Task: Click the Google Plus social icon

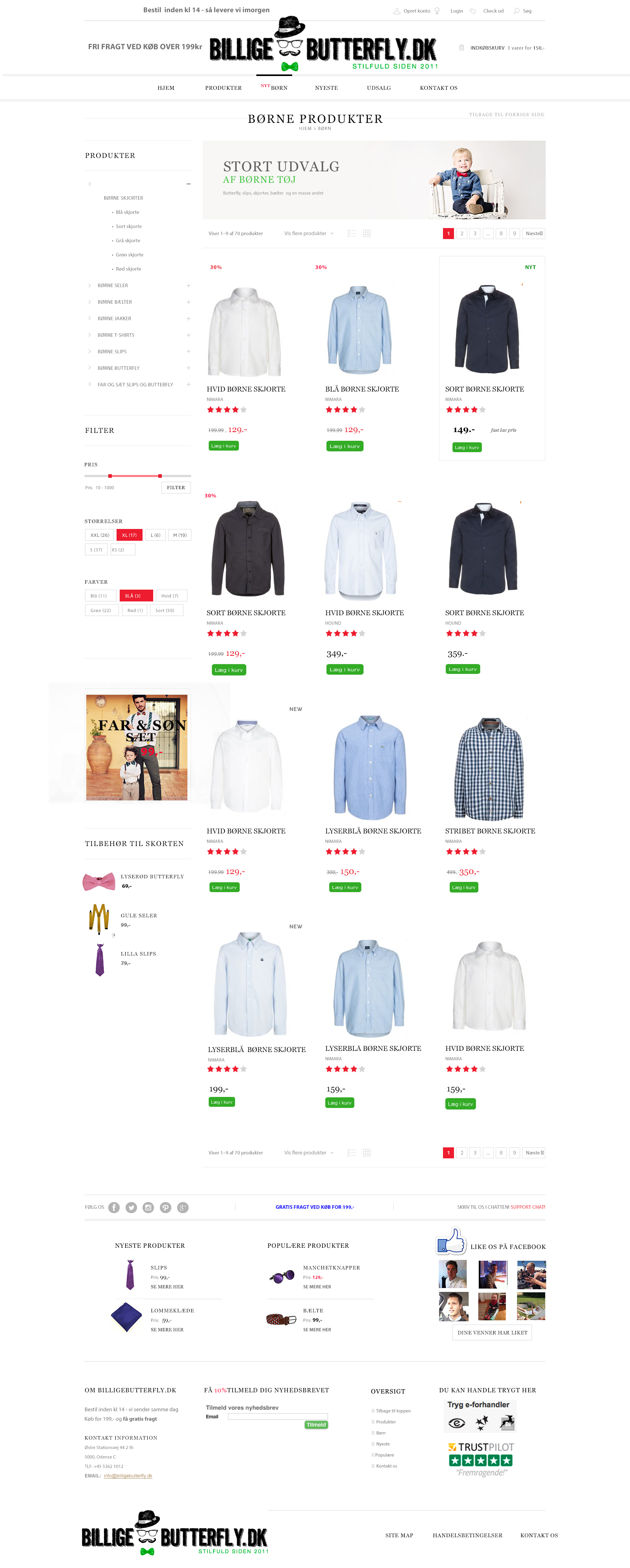Action: [183, 1207]
